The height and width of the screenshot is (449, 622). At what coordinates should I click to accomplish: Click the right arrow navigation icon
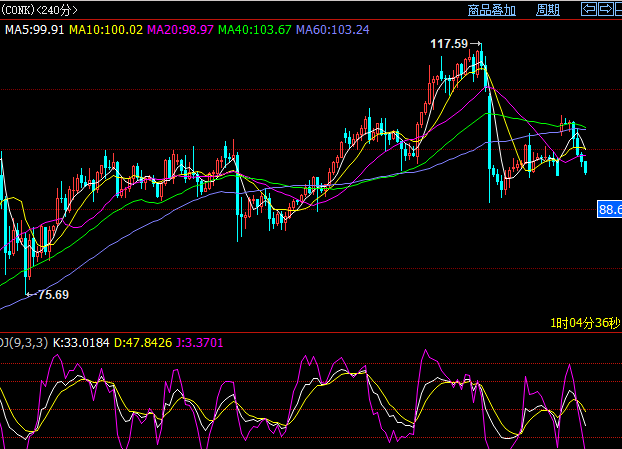point(605,10)
